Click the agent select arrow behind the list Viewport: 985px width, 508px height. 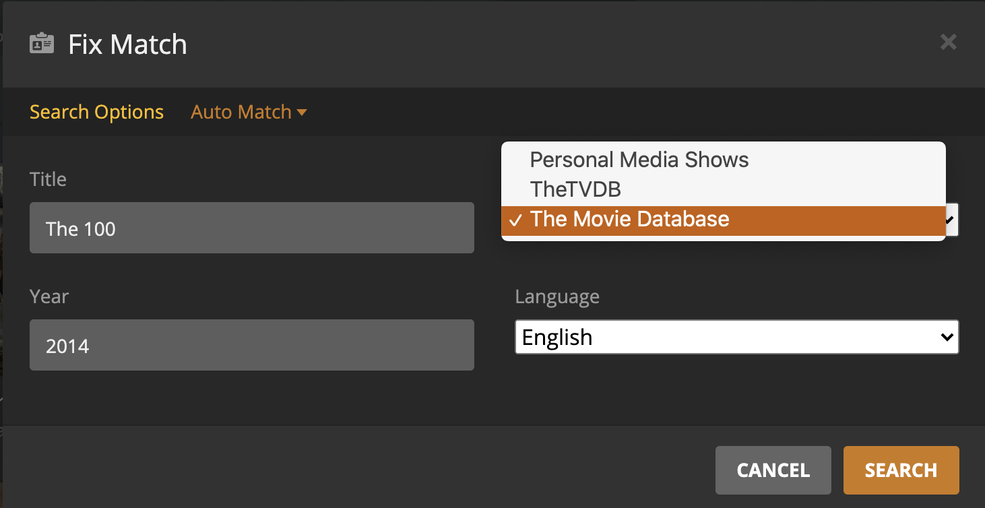click(952, 220)
